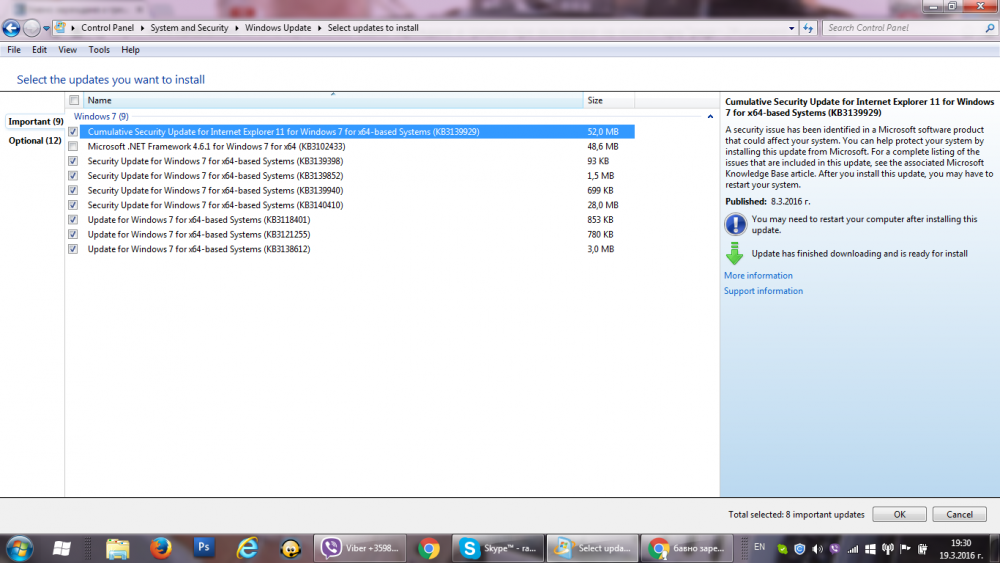Collapse the Windows 7 (9) group chevron
Image resolution: width=1000 pixels, height=563 pixels.
click(x=710, y=117)
